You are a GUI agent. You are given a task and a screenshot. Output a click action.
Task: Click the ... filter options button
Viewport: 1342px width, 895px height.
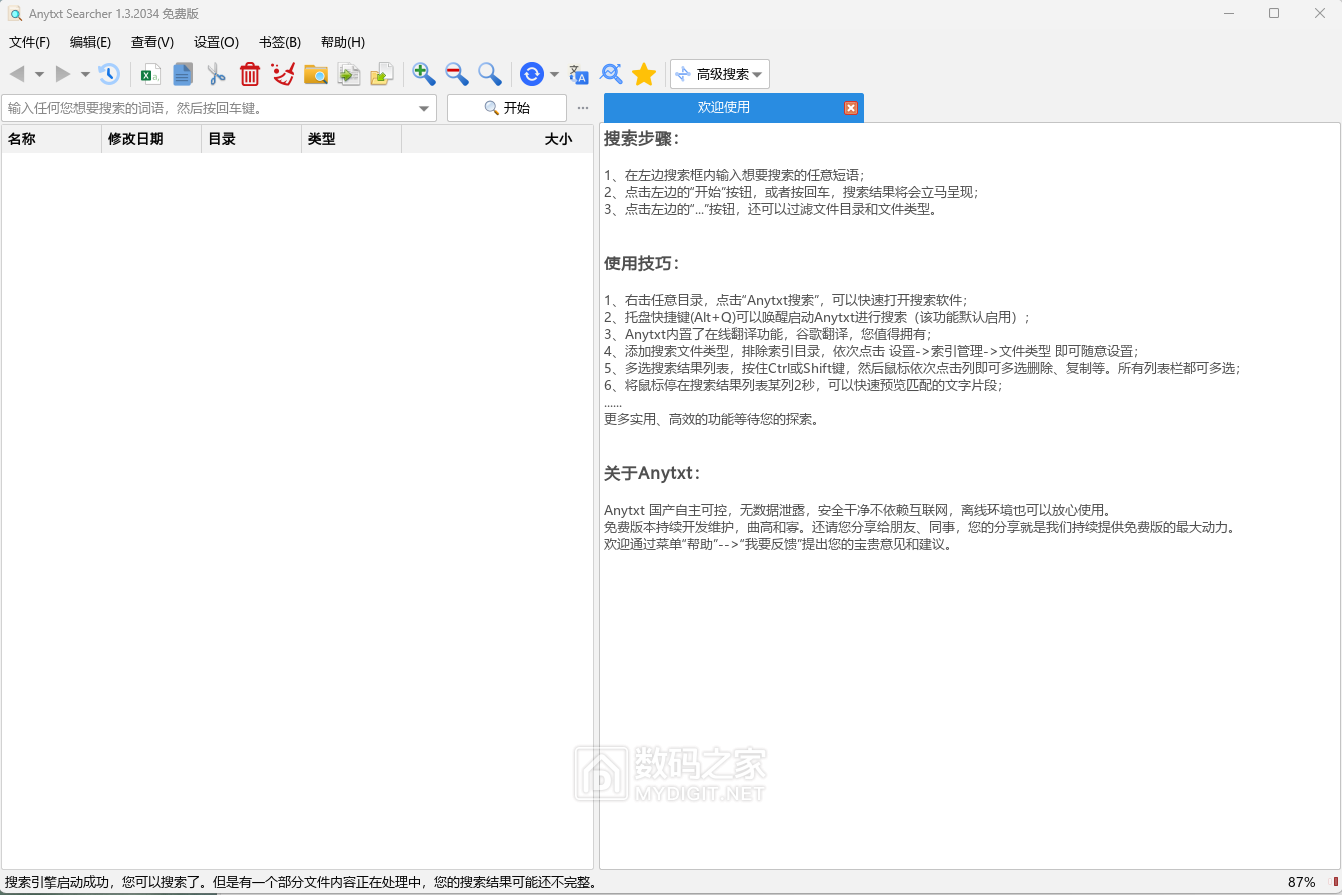(583, 108)
